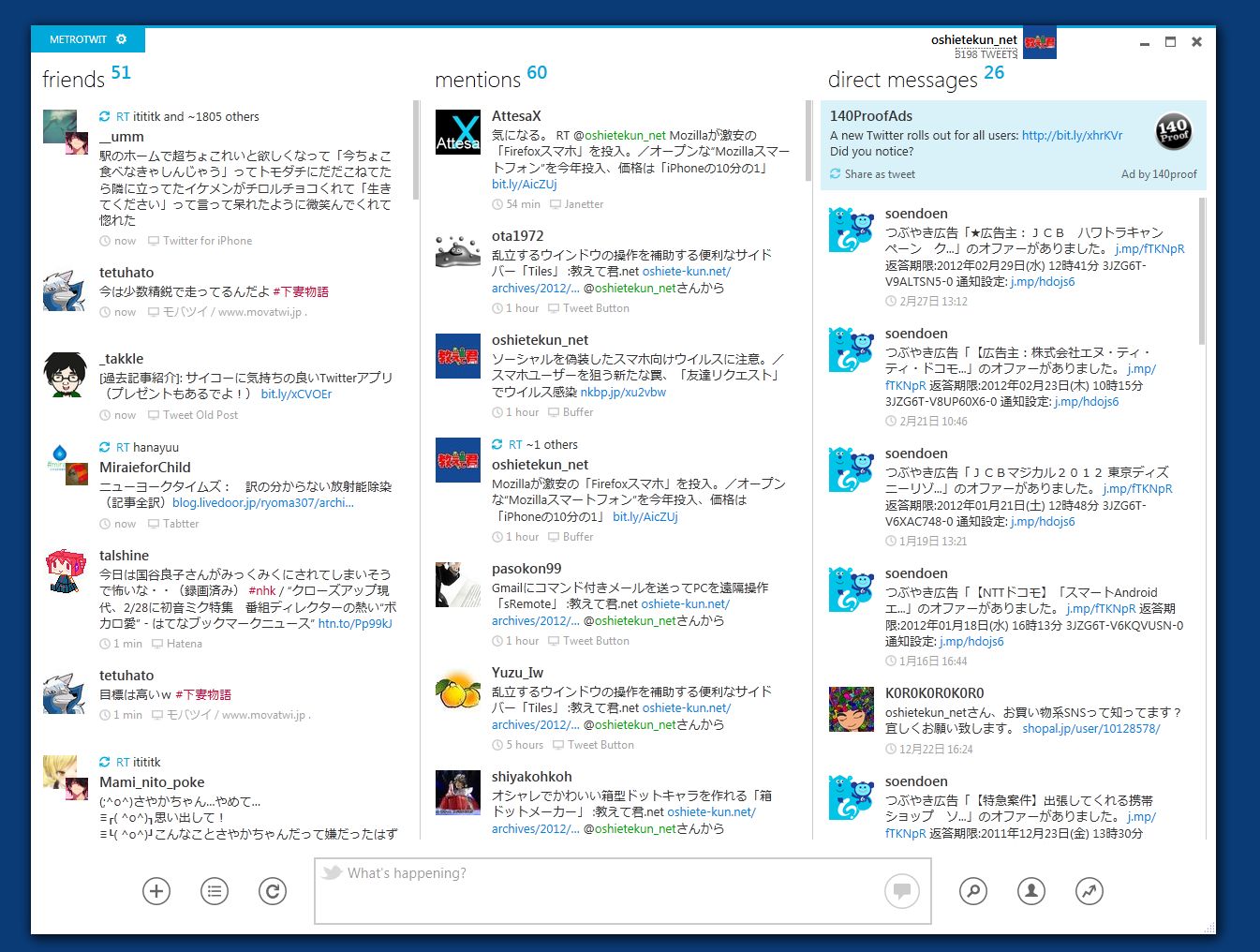Click retweet icon by RT hanayuu
This screenshot has height=952, width=1260.
105,448
